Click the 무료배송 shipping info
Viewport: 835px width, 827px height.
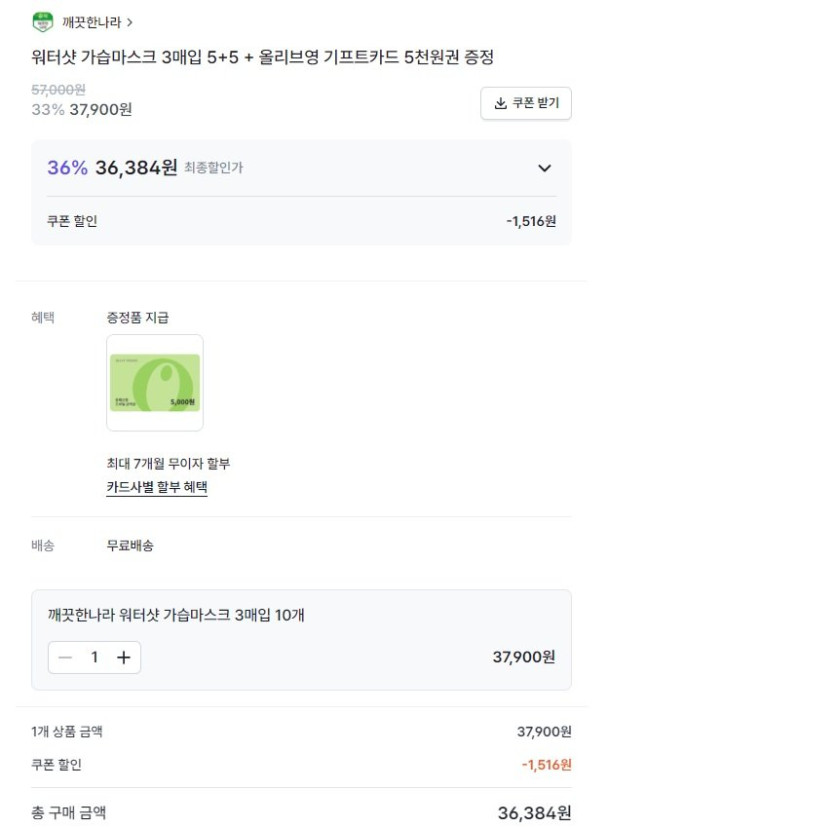[130, 546]
